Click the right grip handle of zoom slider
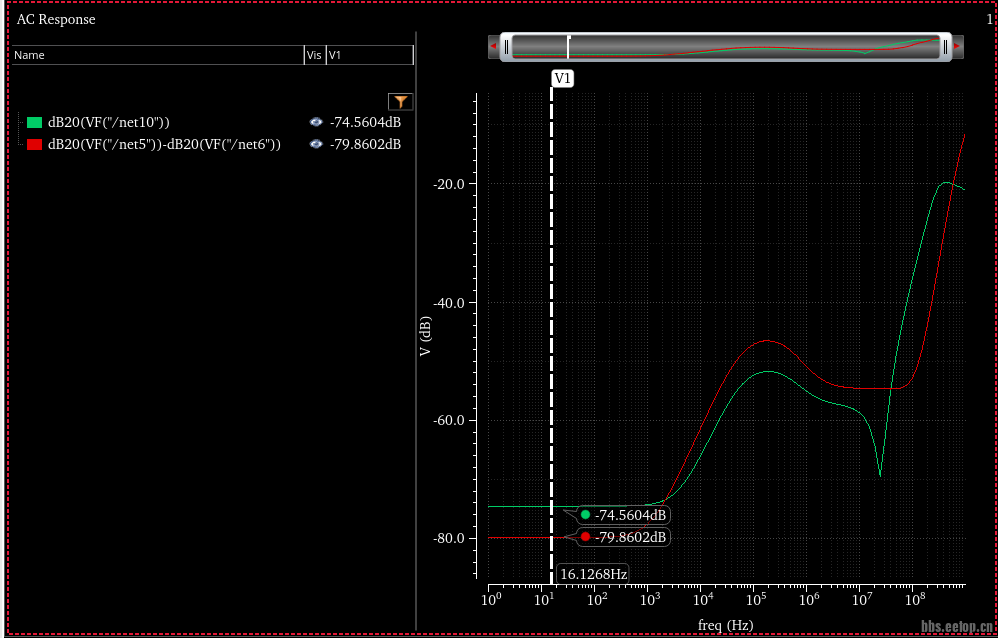The width and height of the screenshot is (998, 638). [x=946, y=46]
